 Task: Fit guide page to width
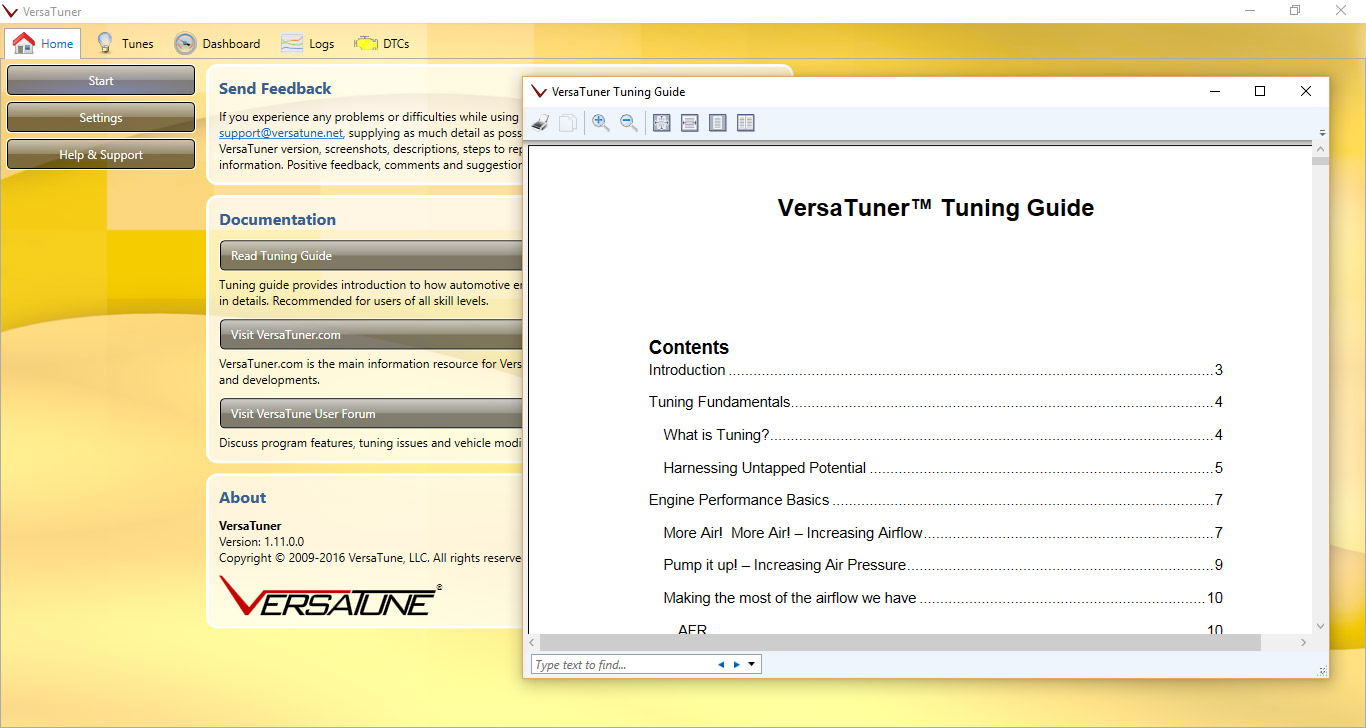(x=689, y=123)
